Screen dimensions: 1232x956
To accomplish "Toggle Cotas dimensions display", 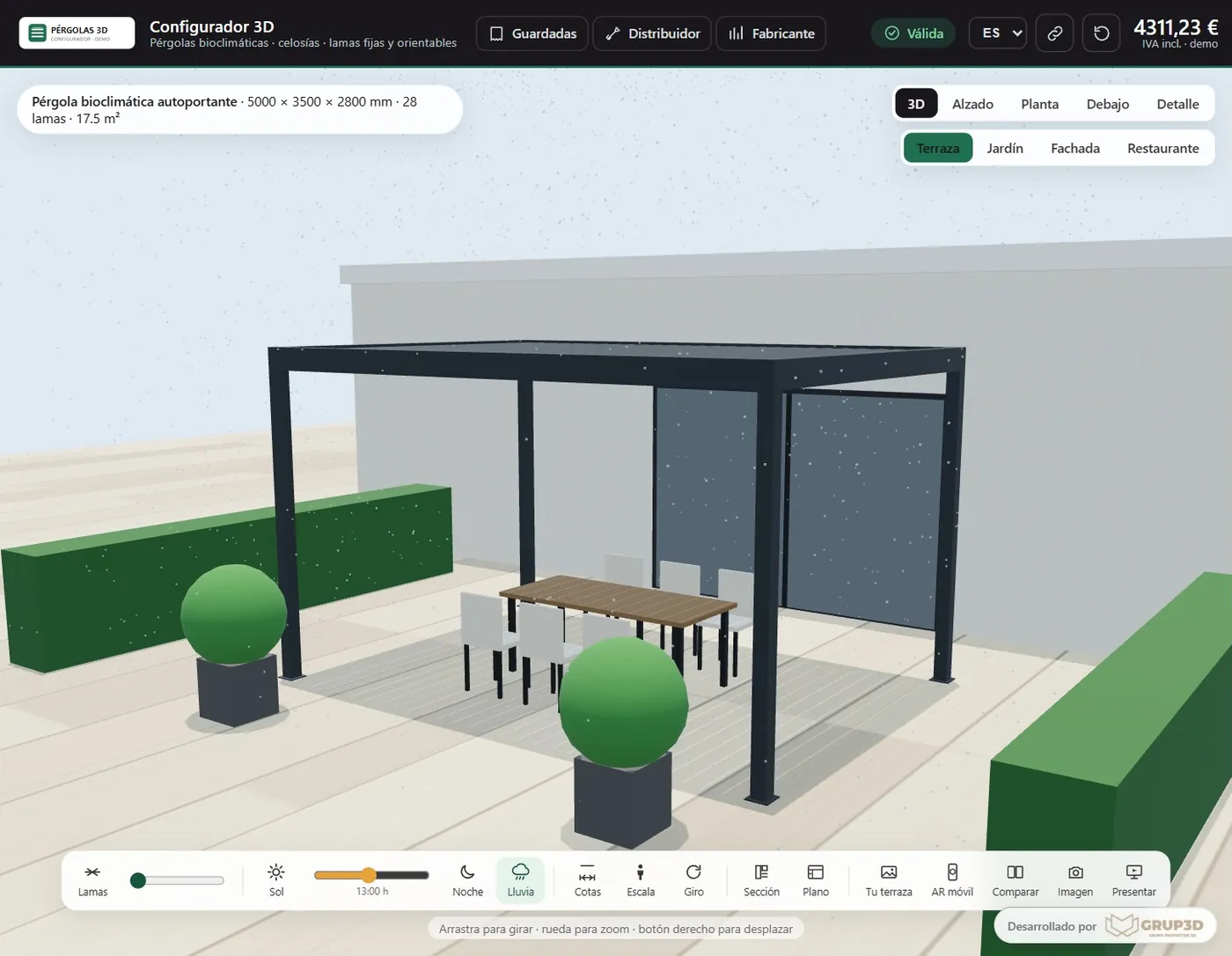I will pos(587,879).
